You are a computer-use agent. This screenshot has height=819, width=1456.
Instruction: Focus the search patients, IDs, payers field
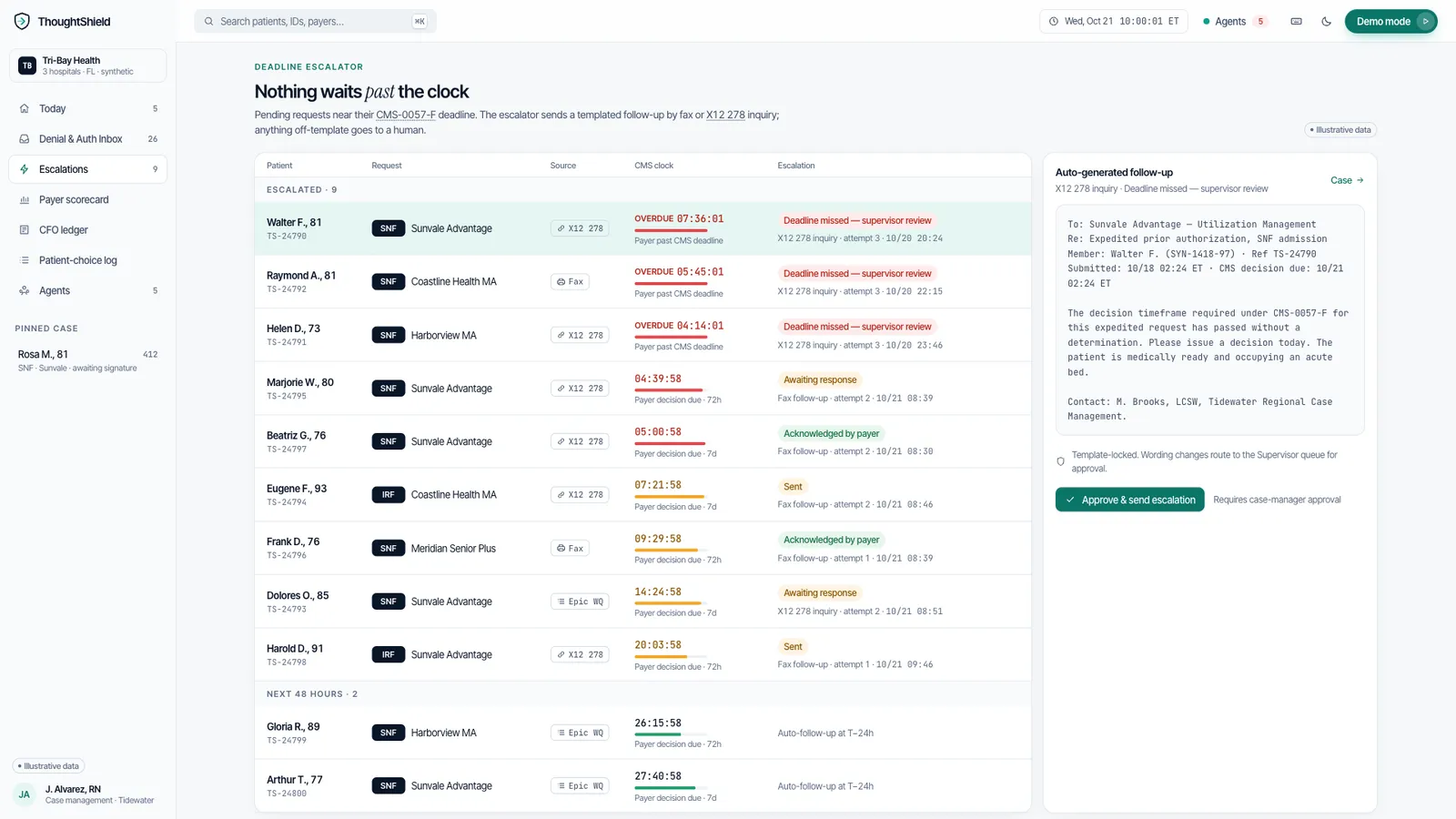pos(315,21)
